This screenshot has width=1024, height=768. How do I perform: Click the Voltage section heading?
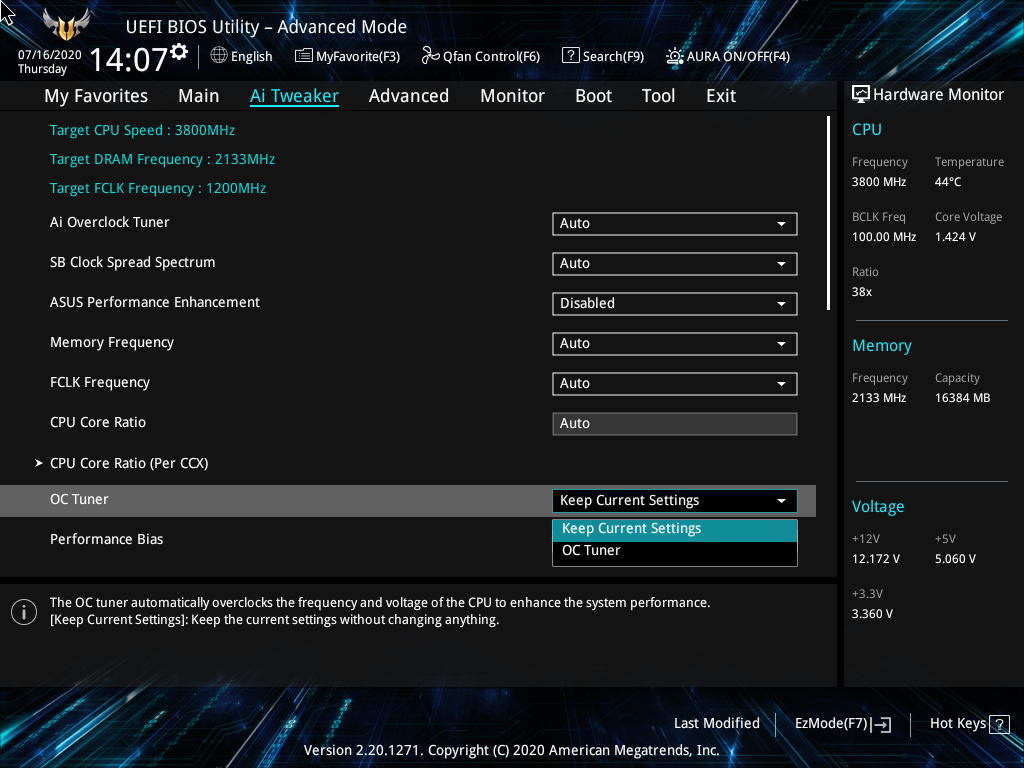coord(878,507)
